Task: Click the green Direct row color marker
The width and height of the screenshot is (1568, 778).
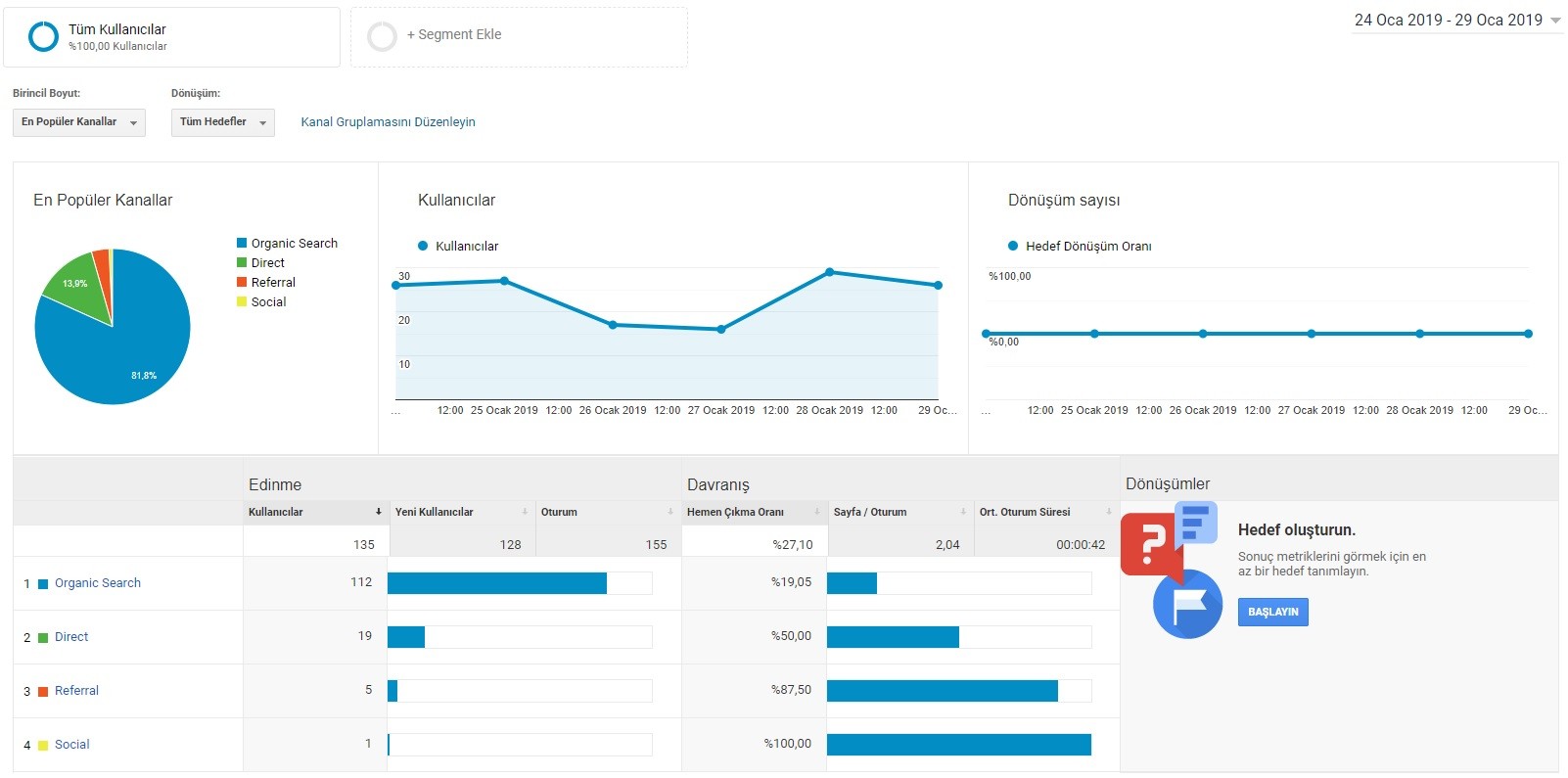Action: click(x=43, y=638)
